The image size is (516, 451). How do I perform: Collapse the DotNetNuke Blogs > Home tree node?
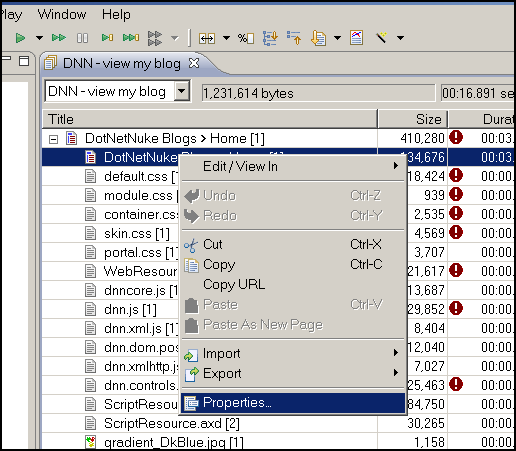pos(53,139)
